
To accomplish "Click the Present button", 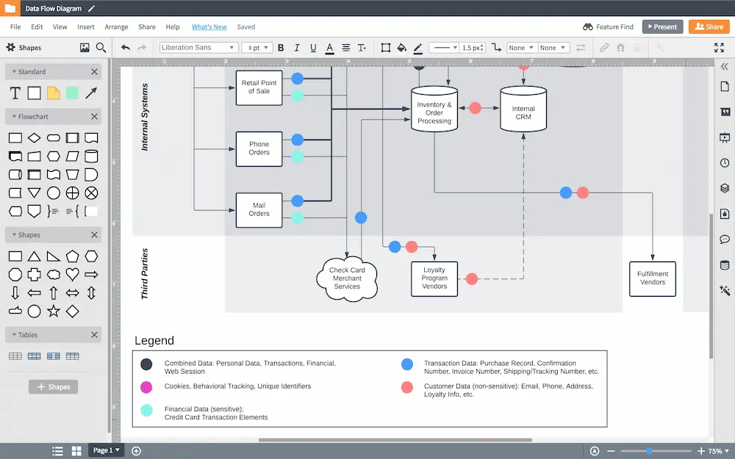I will pos(662,27).
